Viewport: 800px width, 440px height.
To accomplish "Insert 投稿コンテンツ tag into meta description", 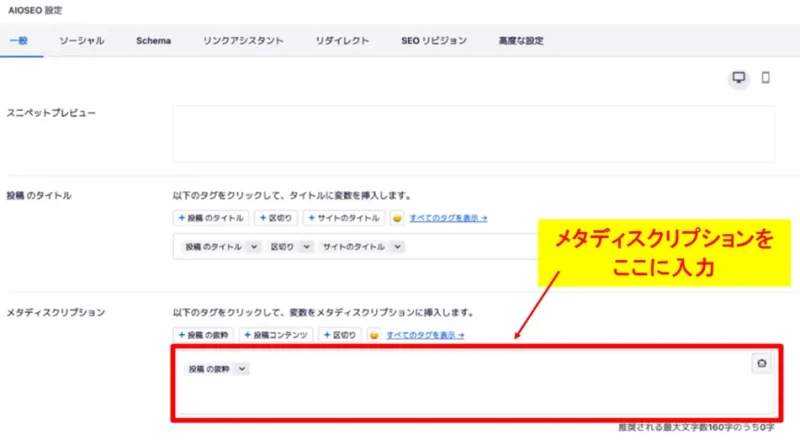I will coord(276,335).
